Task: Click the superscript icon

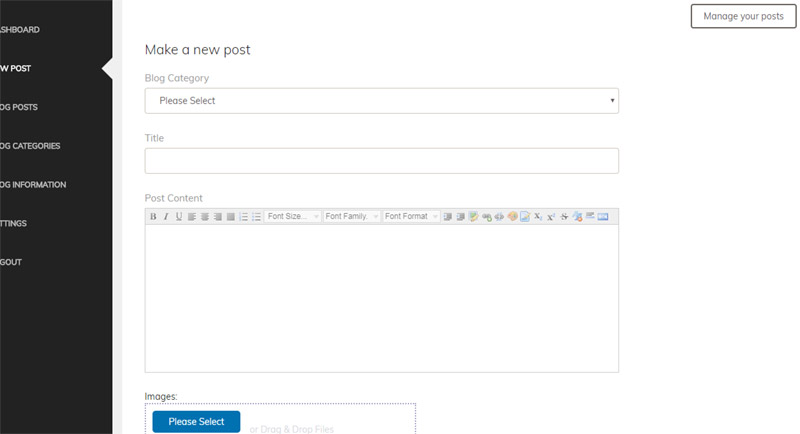Action: tap(551, 217)
